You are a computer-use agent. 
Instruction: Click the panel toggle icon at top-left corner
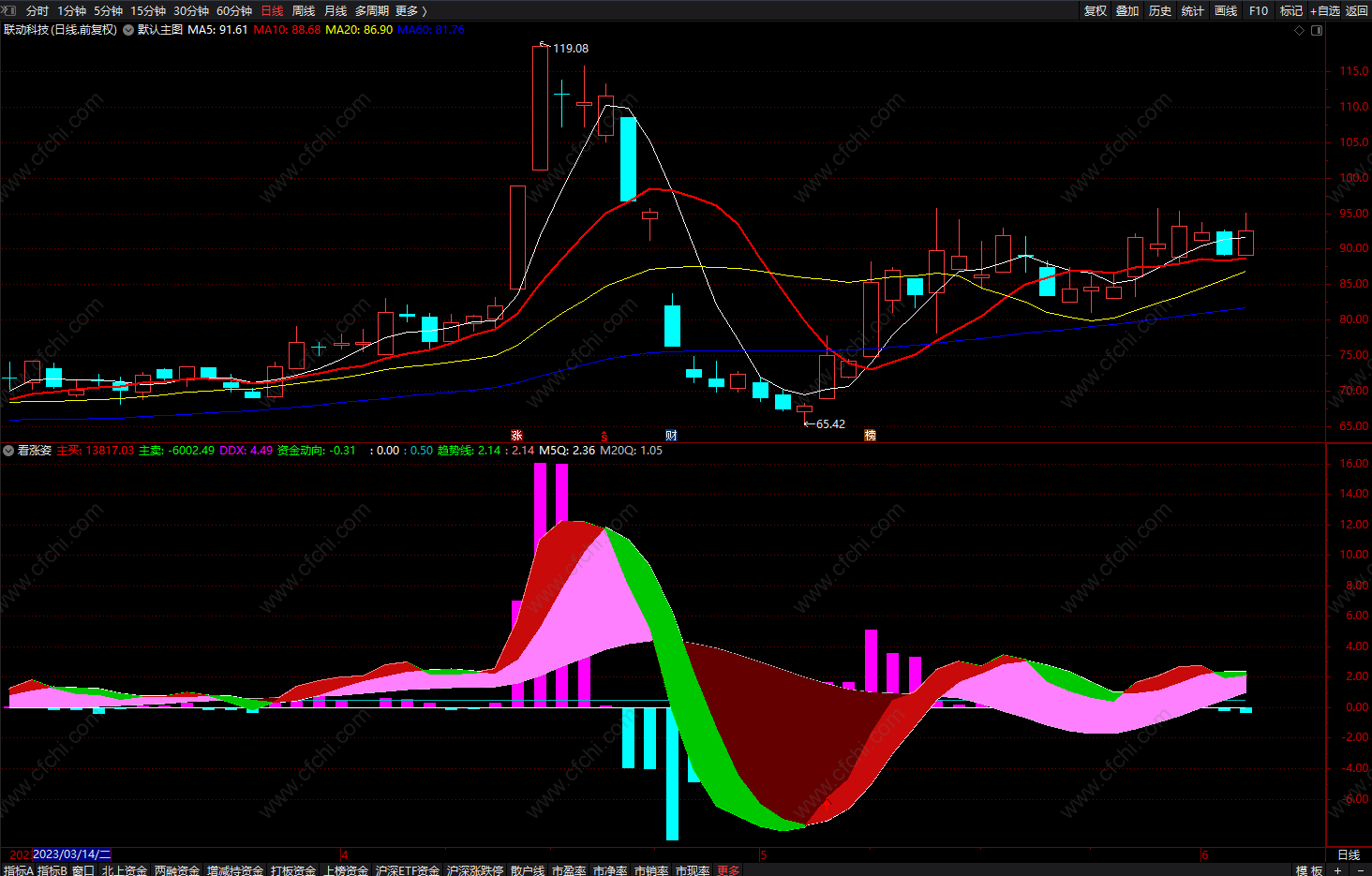[x=9, y=10]
